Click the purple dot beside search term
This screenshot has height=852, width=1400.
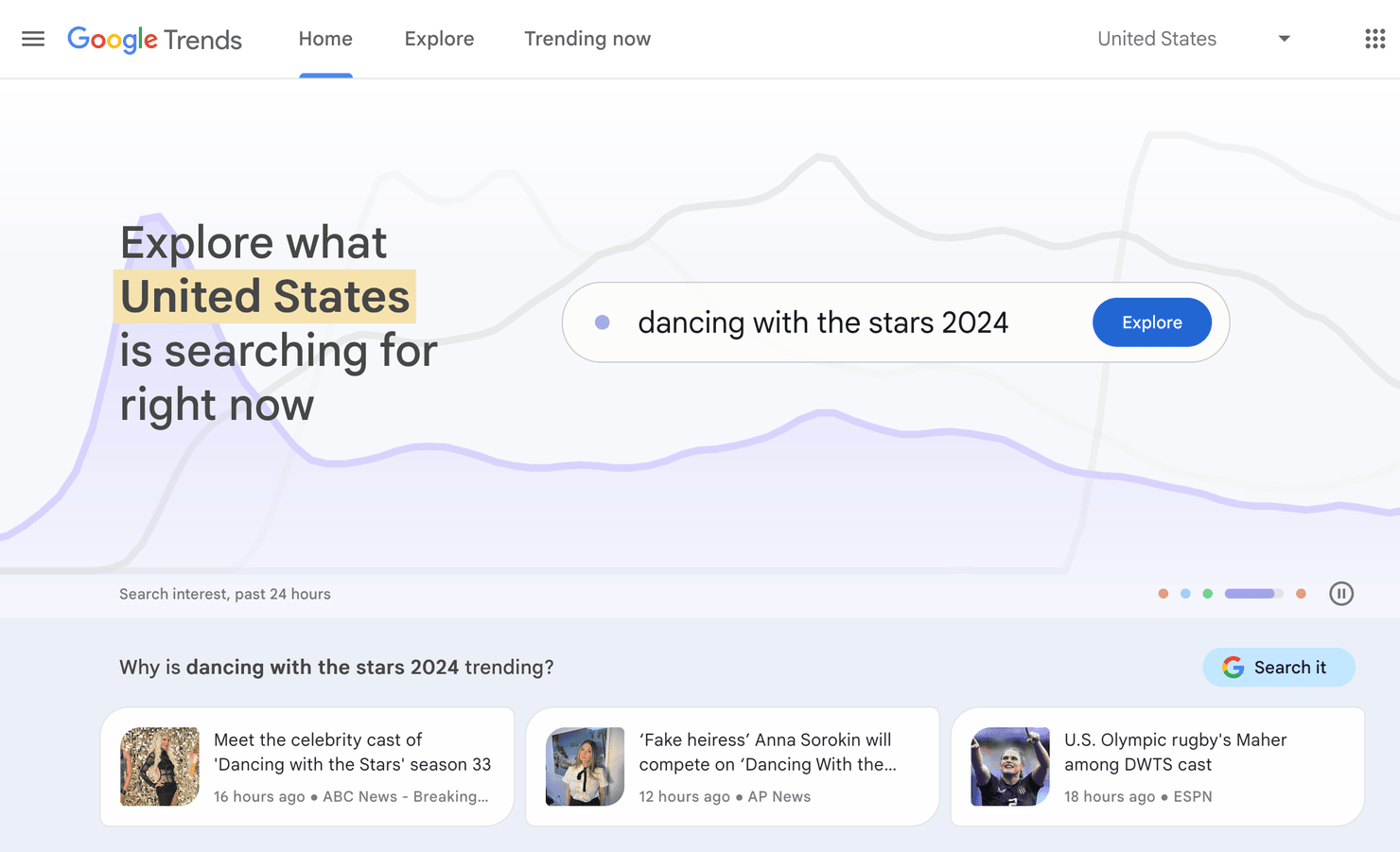pyautogui.click(x=602, y=322)
